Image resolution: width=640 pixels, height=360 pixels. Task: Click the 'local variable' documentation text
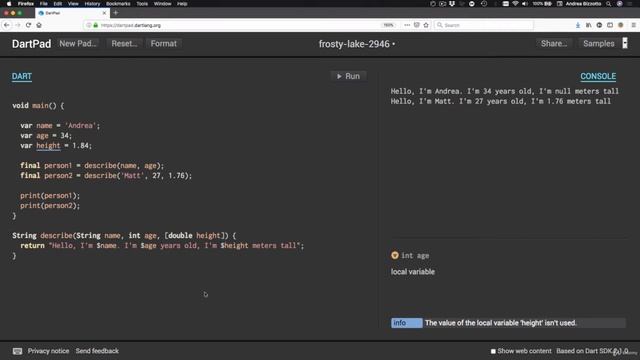[x=413, y=272]
